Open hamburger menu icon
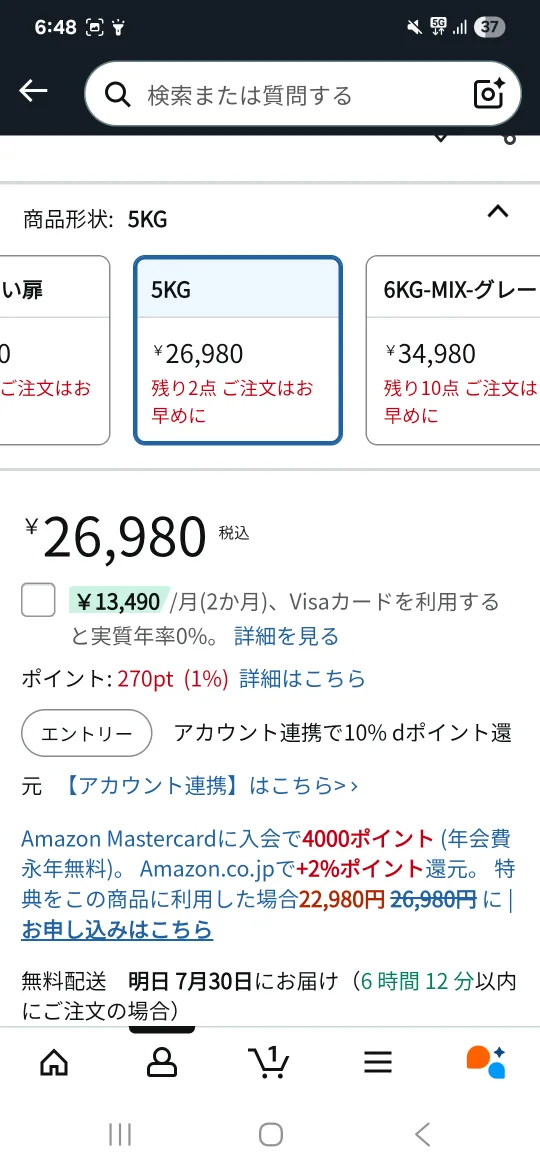Image resolution: width=540 pixels, height=1170 pixels. coord(378,1063)
